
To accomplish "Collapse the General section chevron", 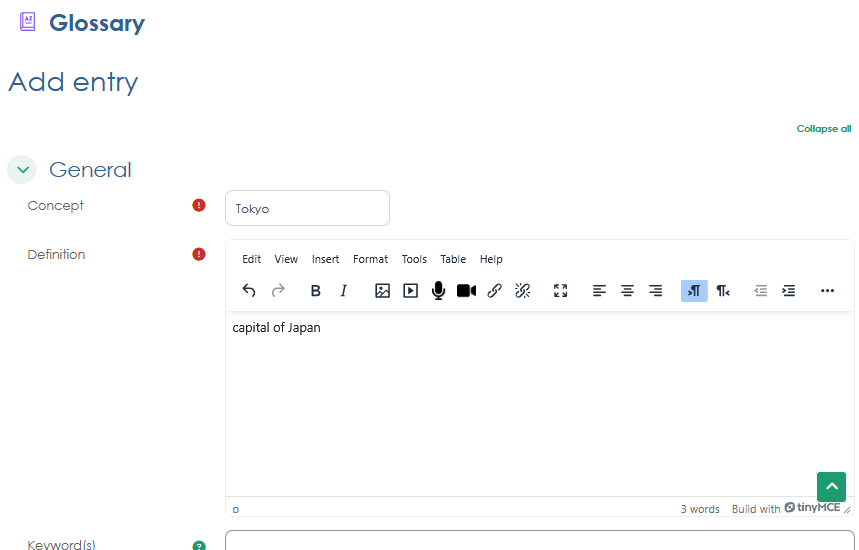I will coord(22,170).
